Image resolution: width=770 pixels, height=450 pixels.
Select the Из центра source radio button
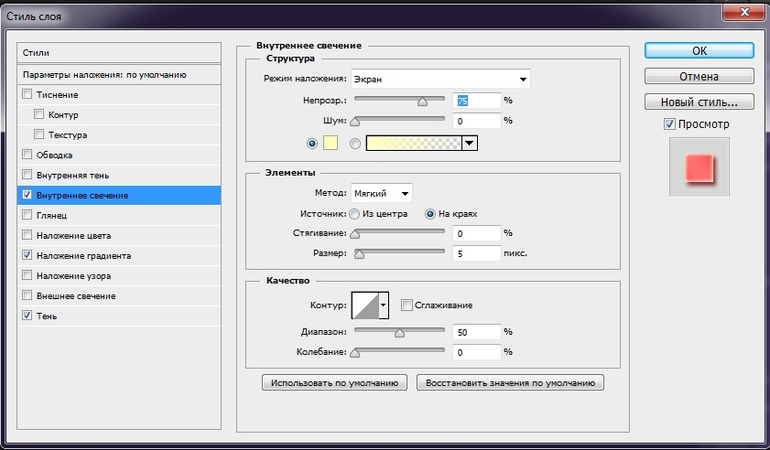(x=355, y=213)
